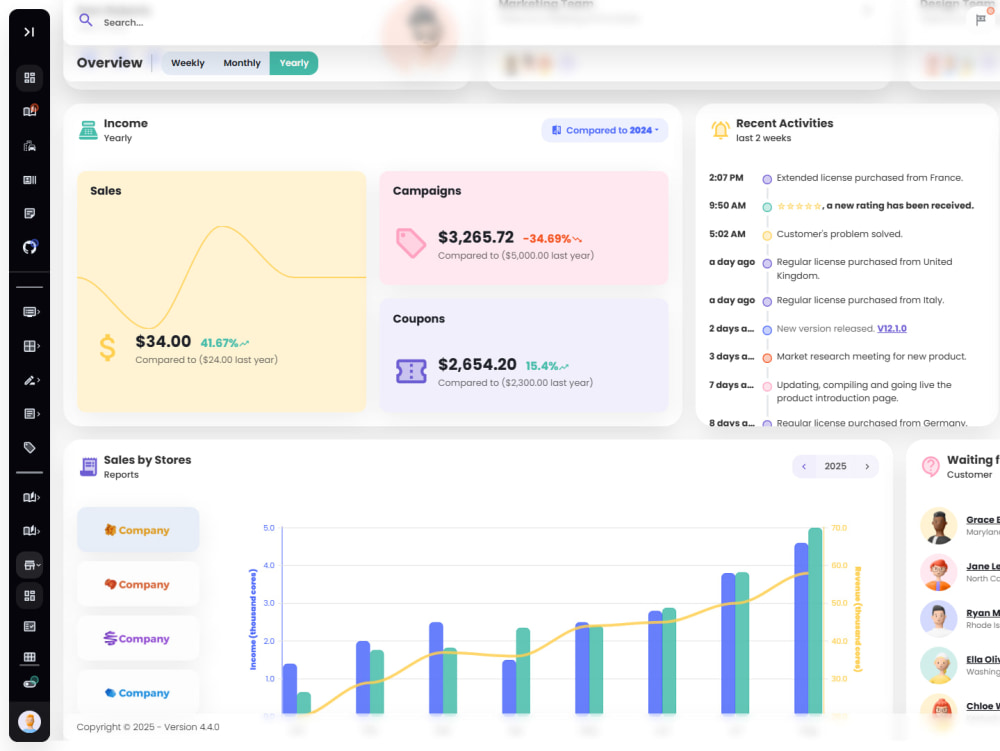Viewport: 1000px width, 751px height.
Task: Click the flag notification icon in header
Action: click(982, 18)
